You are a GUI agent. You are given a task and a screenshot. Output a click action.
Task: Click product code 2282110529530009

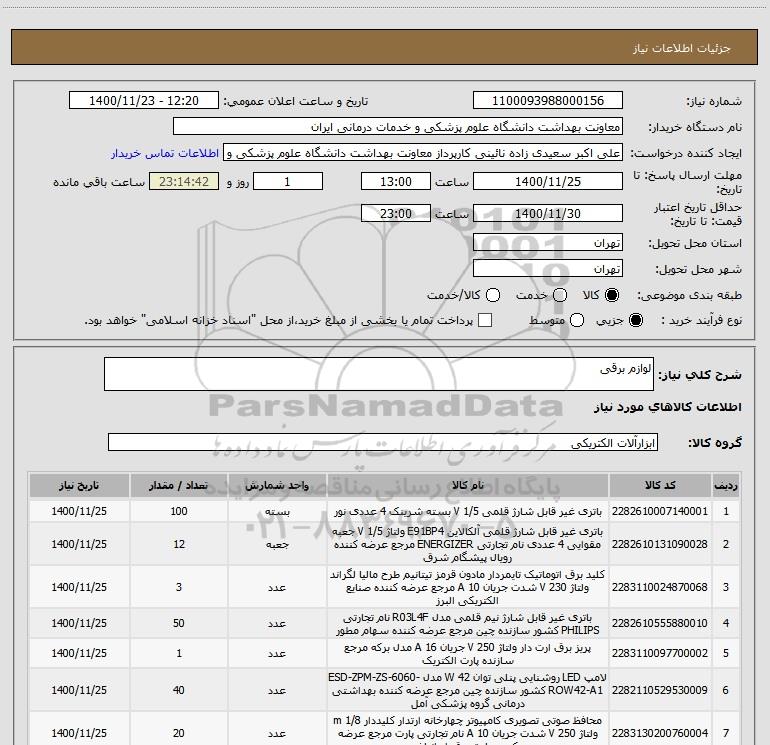coord(660,690)
